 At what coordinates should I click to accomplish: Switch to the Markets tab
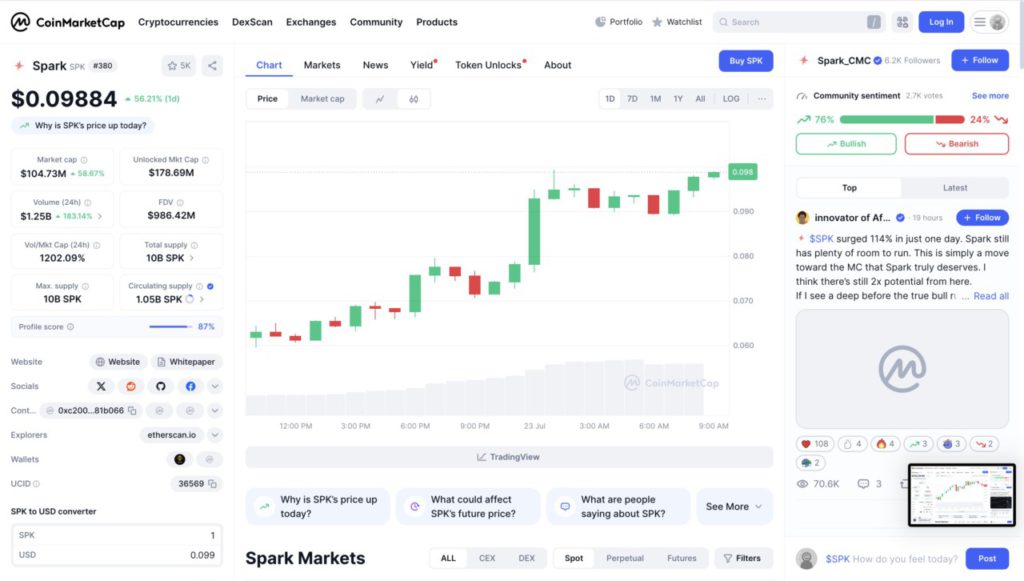pyautogui.click(x=321, y=64)
